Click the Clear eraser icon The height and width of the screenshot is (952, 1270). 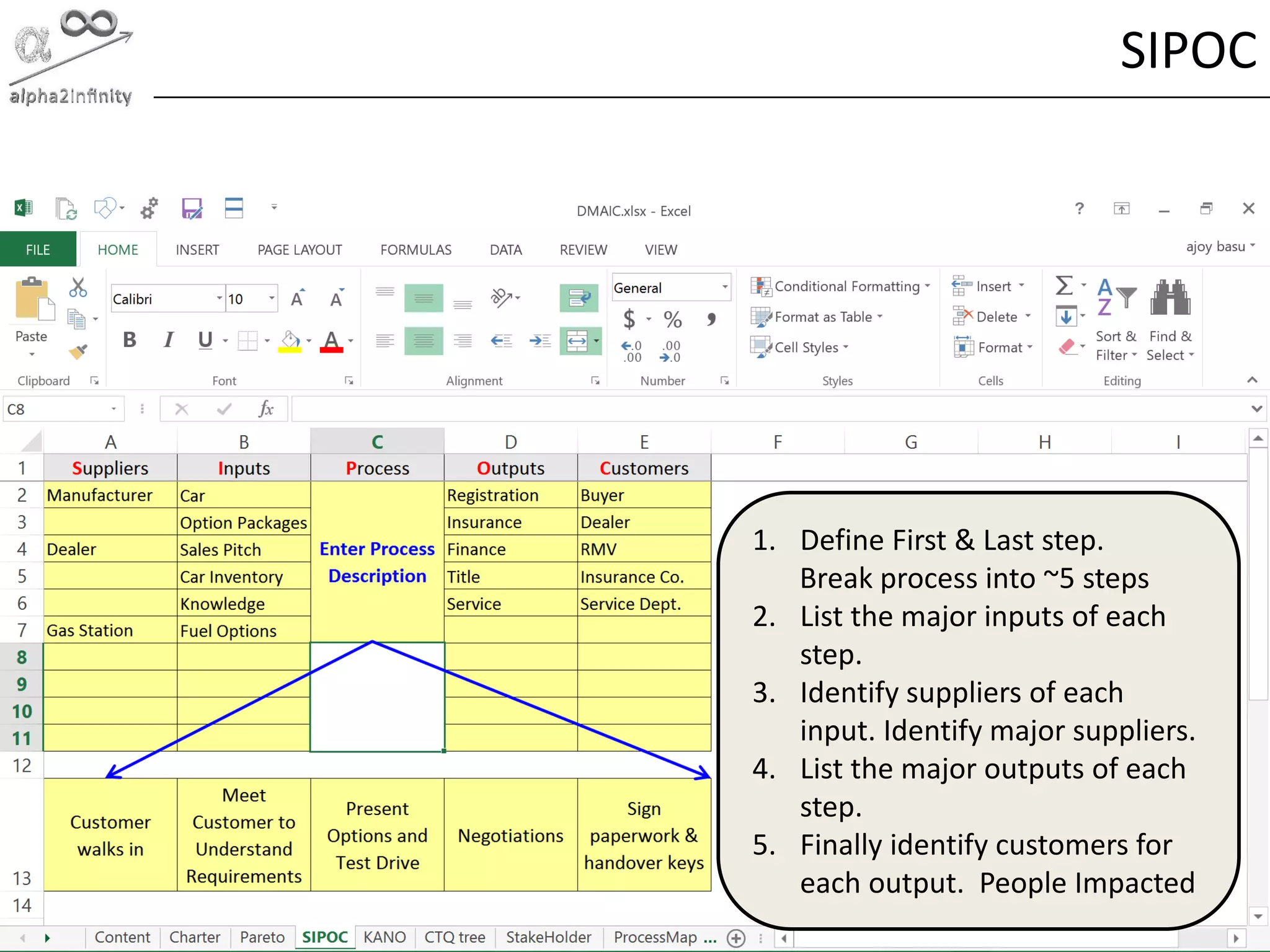(x=1067, y=346)
